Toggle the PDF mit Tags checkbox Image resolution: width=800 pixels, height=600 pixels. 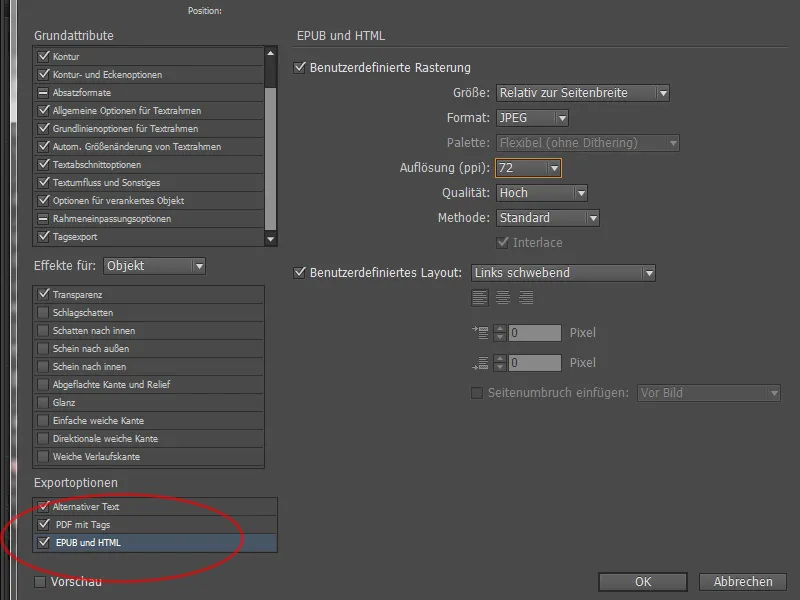click(x=44, y=524)
